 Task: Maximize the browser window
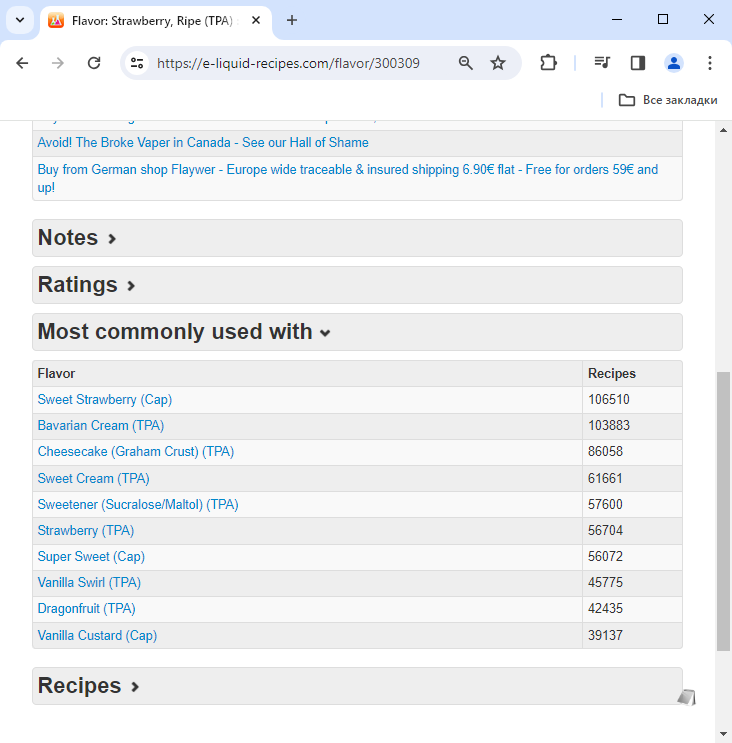[x=663, y=19]
